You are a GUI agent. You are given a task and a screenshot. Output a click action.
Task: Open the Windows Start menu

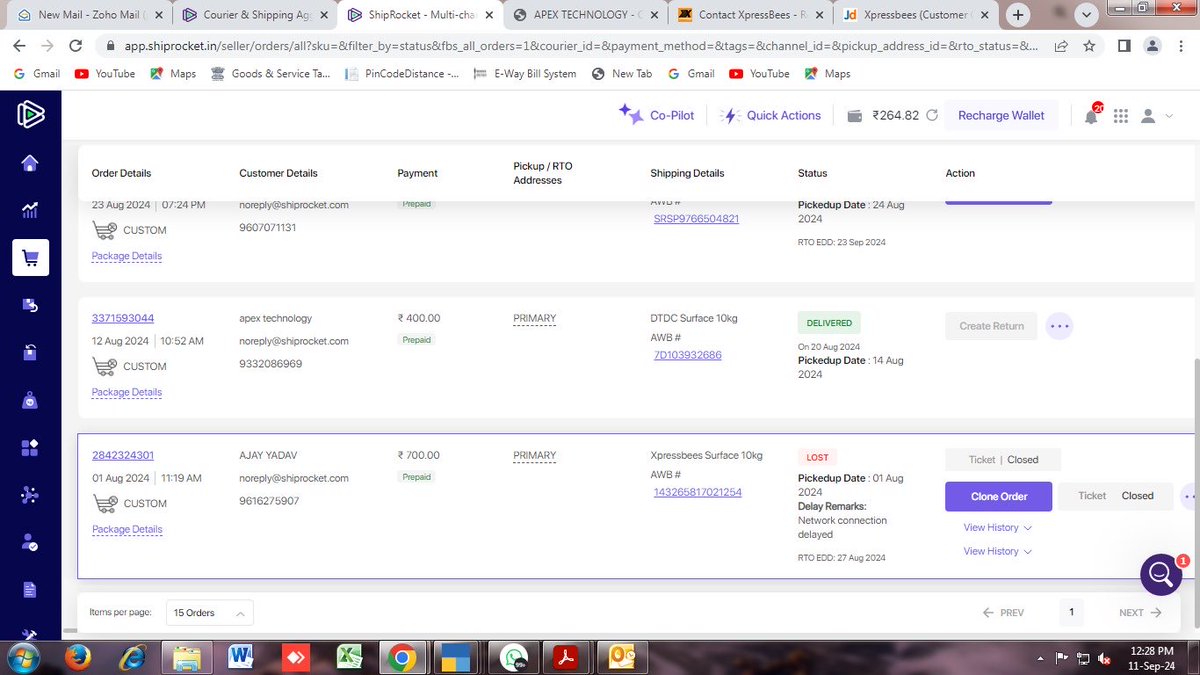pos(21,657)
